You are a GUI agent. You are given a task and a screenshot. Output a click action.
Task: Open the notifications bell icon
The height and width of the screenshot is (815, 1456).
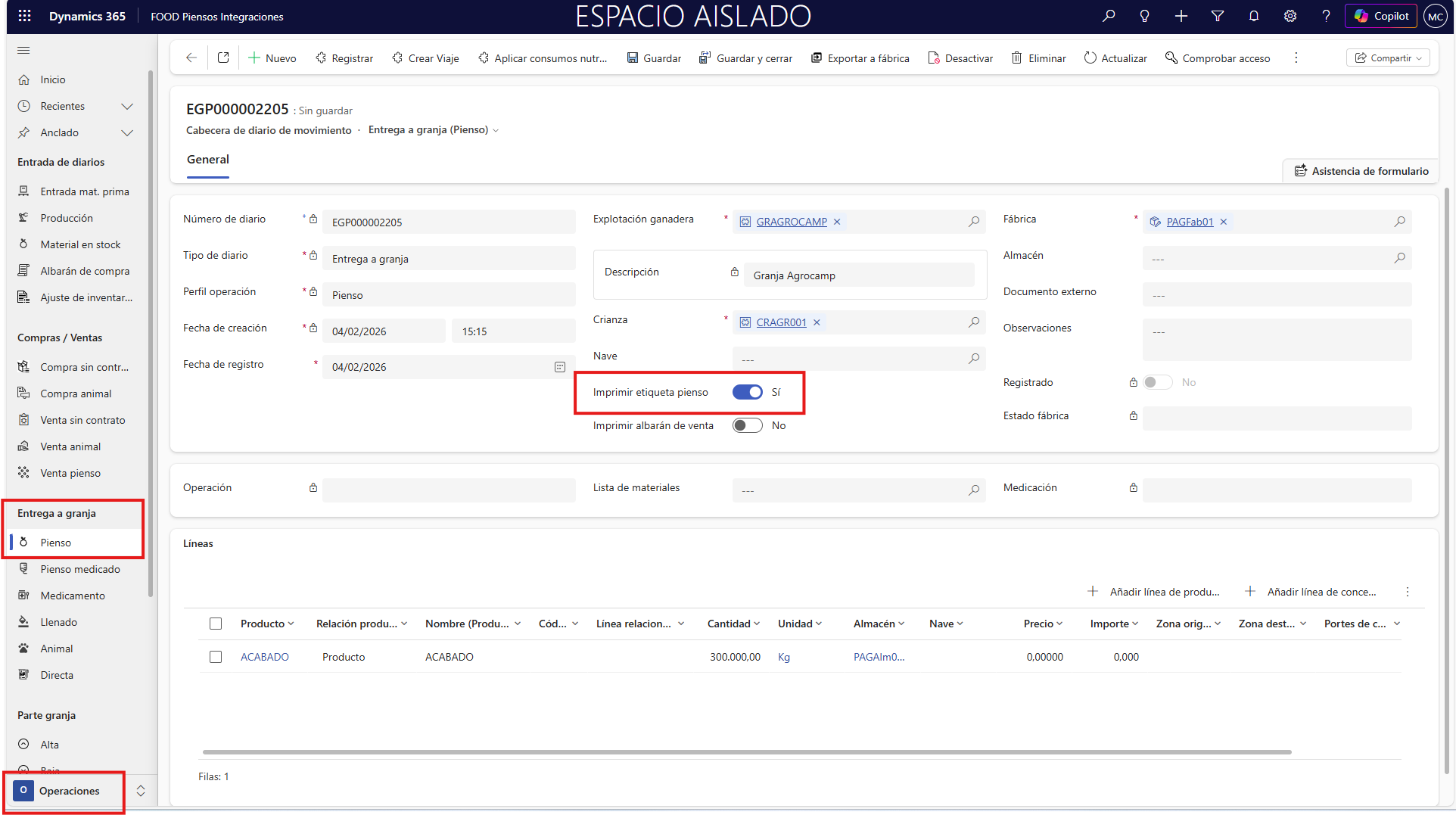coord(1254,16)
